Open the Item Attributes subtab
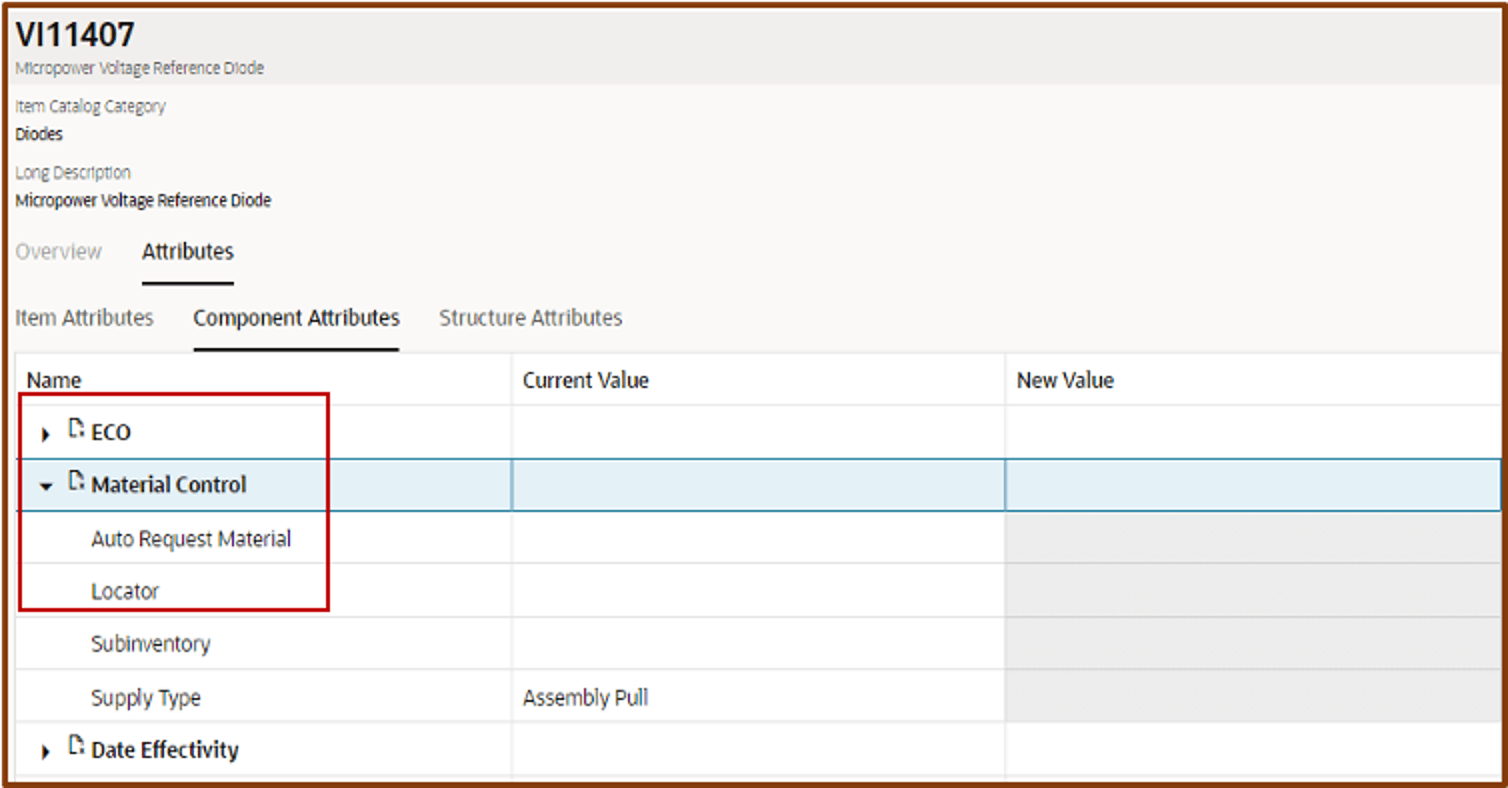The width and height of the screenshot is (1508, 788). click(x=84, y=318)
